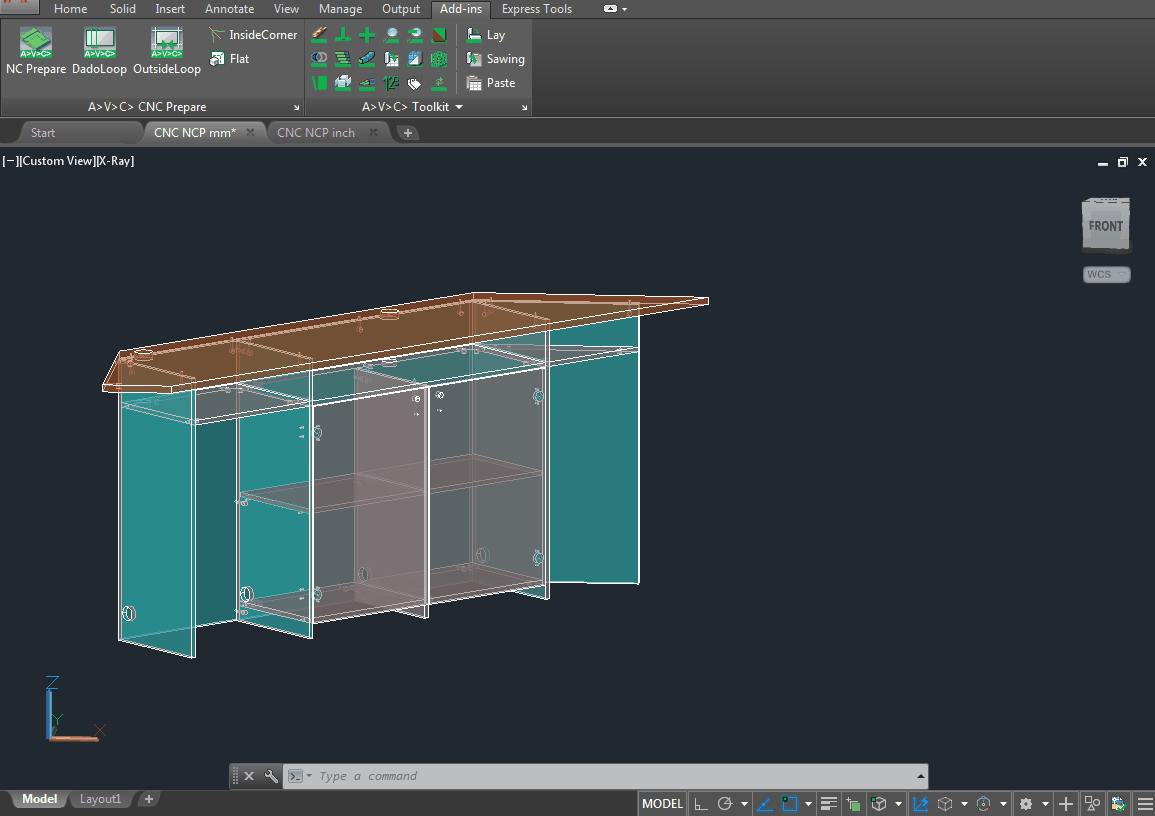This screenshot has height=816, width=1155.
Task: Open the WCS coordinate system dropdown
Action: click(x=1106, y=274)
